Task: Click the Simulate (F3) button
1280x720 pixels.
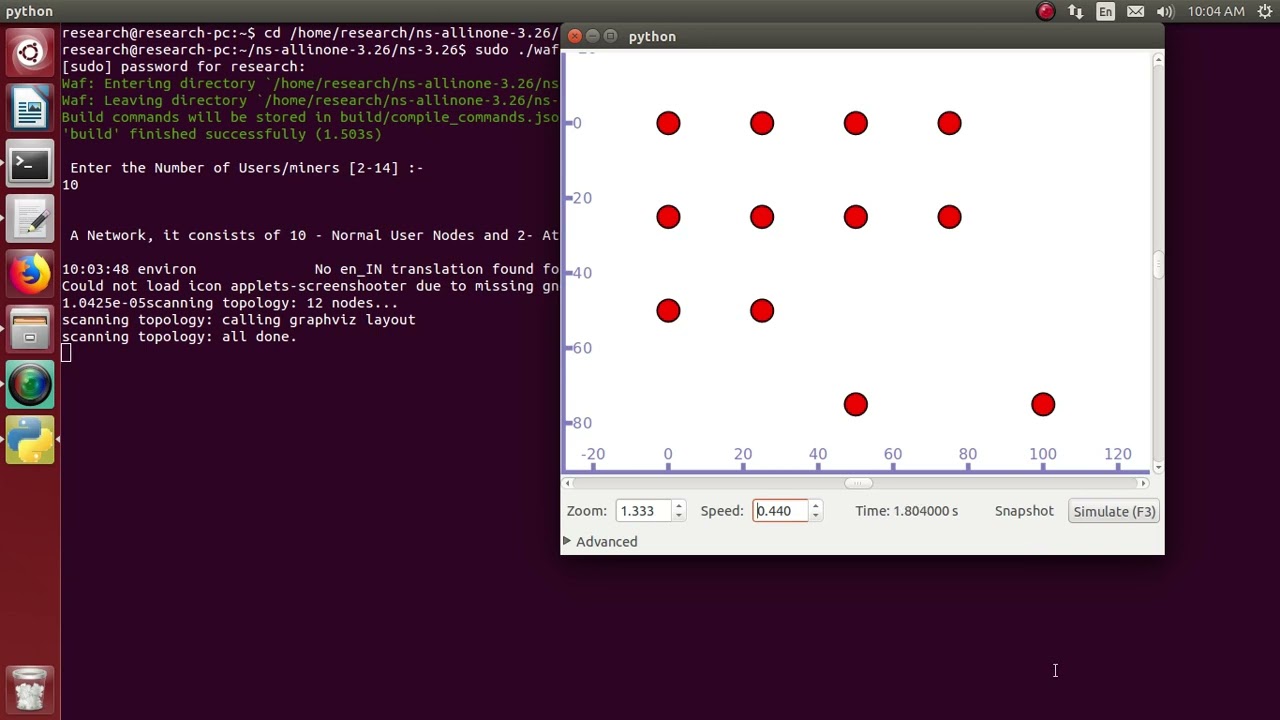Action: click(x=1114, y=511)
